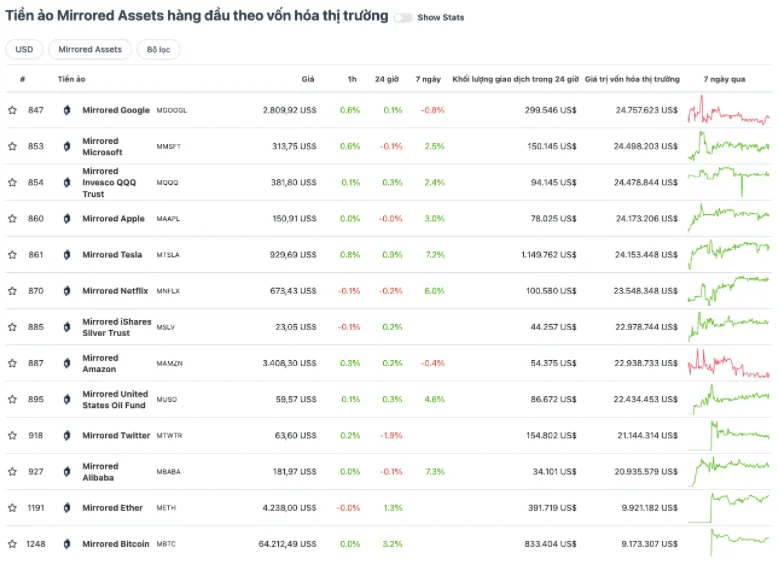Image resolution: width=779 pixels, height=567 pixels.
Task: Sort by the Tiền ảo column header
Action: (x=72, y=79)
